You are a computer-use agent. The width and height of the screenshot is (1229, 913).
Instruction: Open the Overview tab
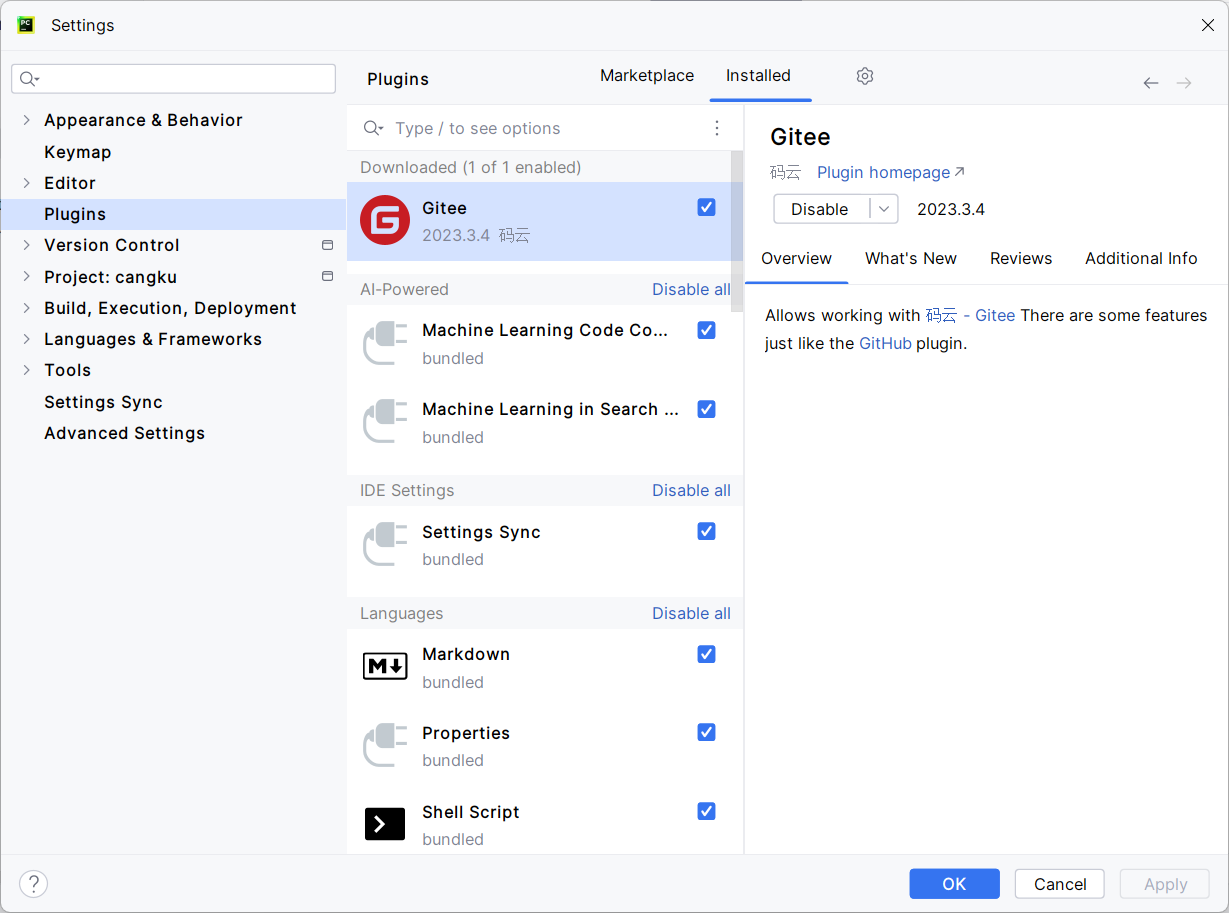pyautogui.click(x=796, y=258)
